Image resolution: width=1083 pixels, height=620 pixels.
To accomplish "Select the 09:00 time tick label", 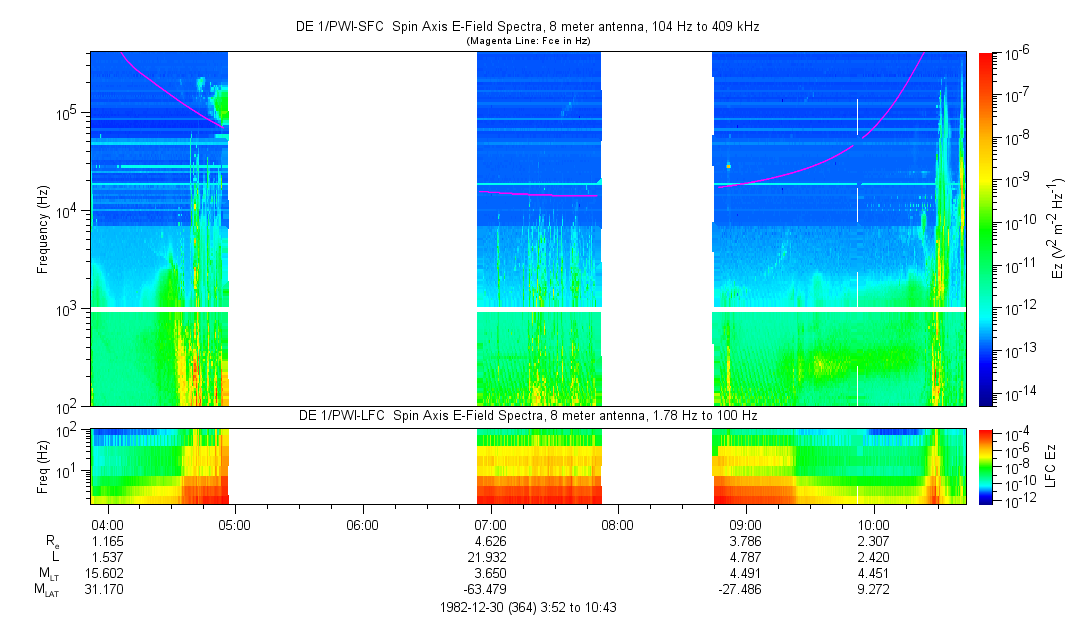I will (x=746, y=524).
